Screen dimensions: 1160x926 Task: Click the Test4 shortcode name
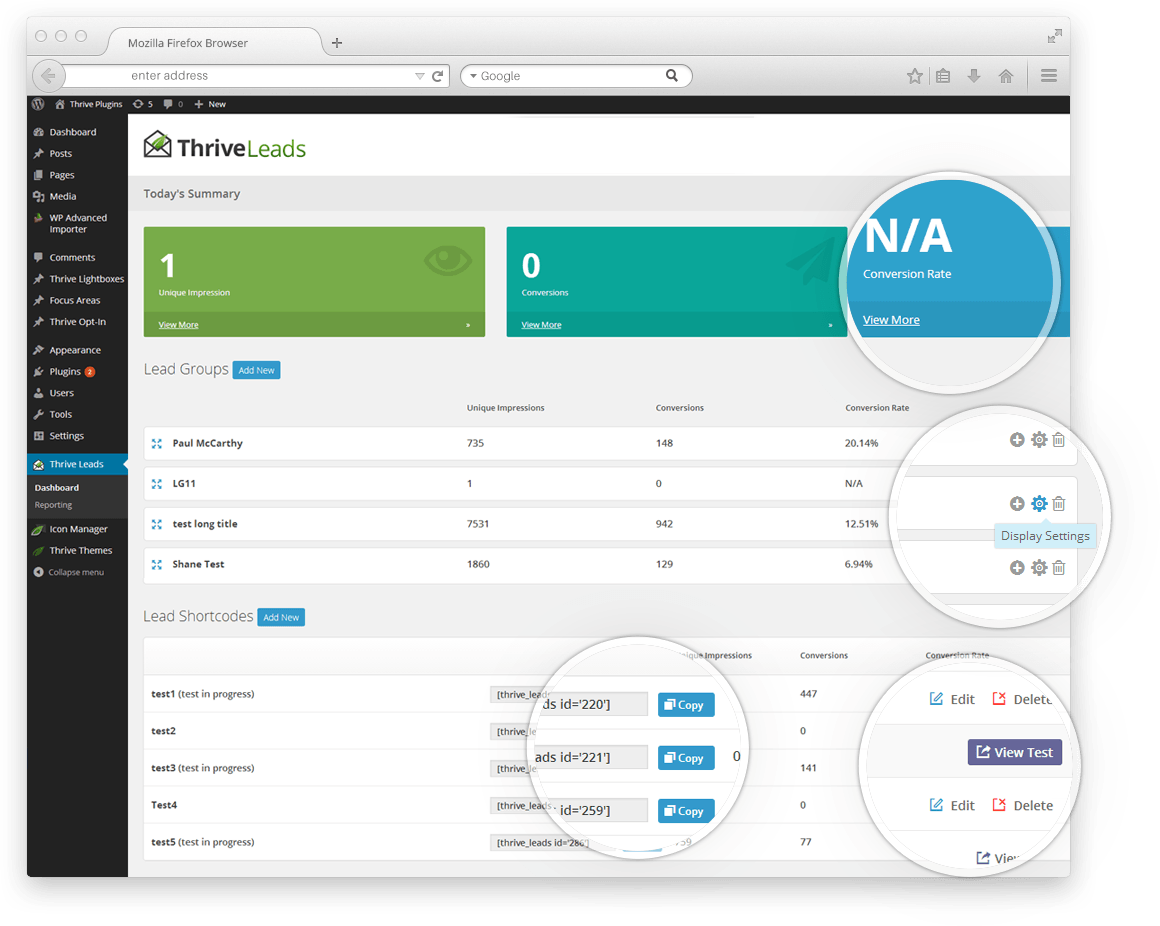click(164, 805)
